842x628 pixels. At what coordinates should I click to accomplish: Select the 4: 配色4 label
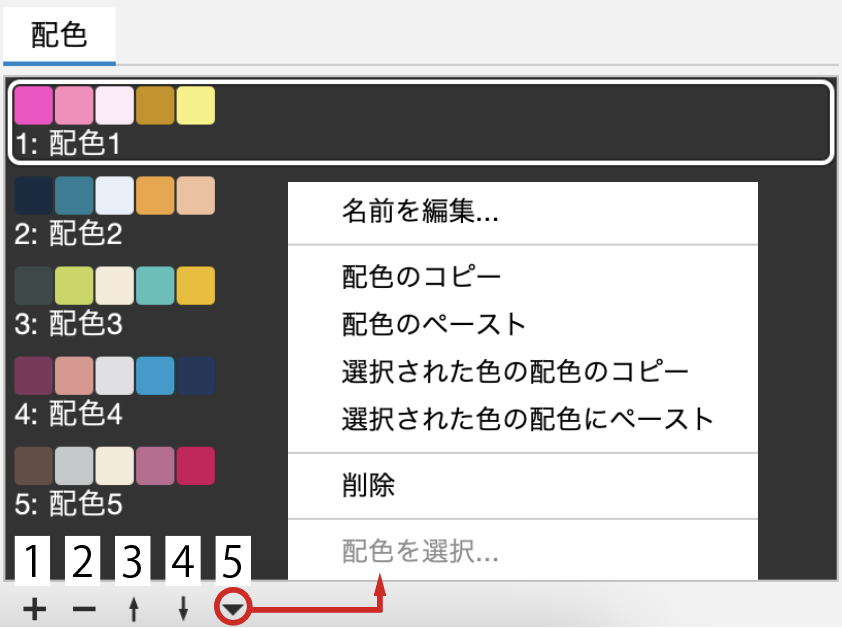(x=68, y=414)
